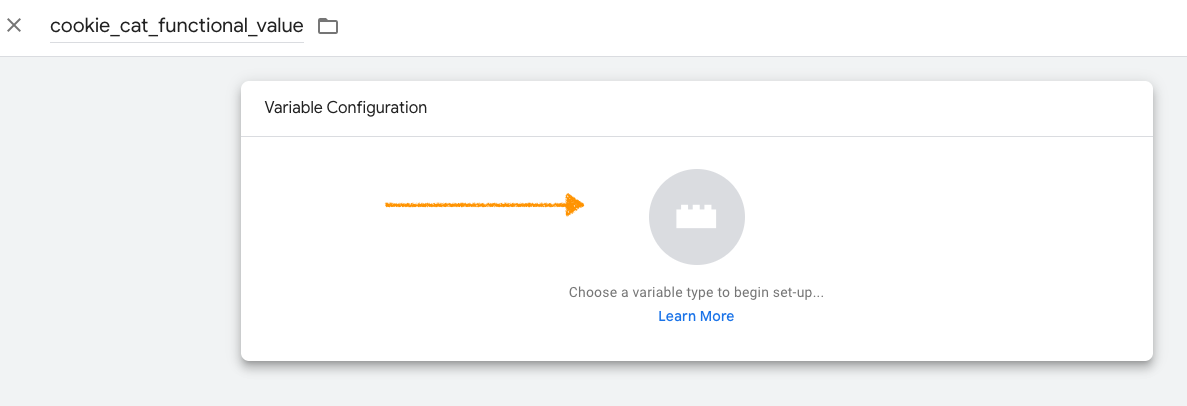Click the orange arrow's tail end
1187x406 pixels.
point(390,205)
